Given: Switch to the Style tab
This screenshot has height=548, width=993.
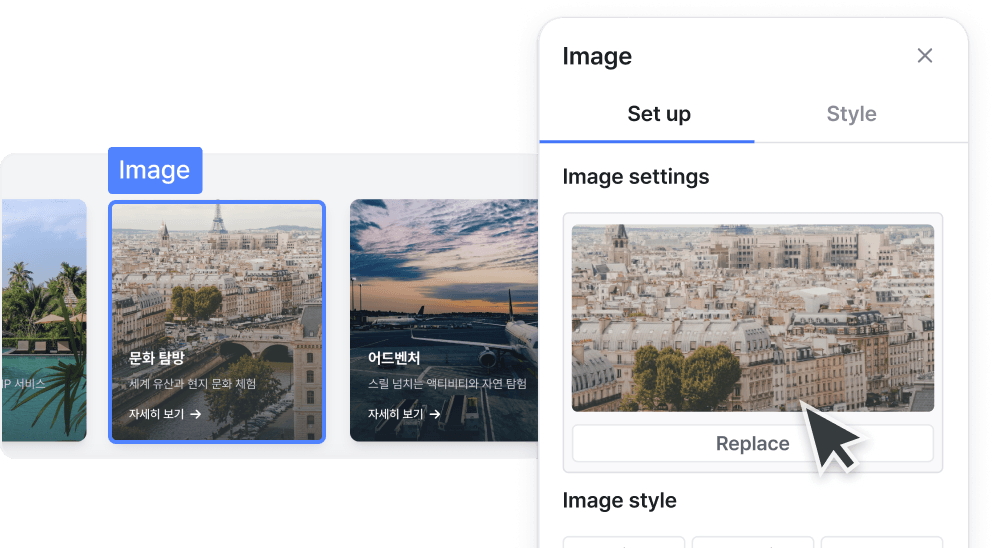Looking at the screenshot, I should point(851,114).
